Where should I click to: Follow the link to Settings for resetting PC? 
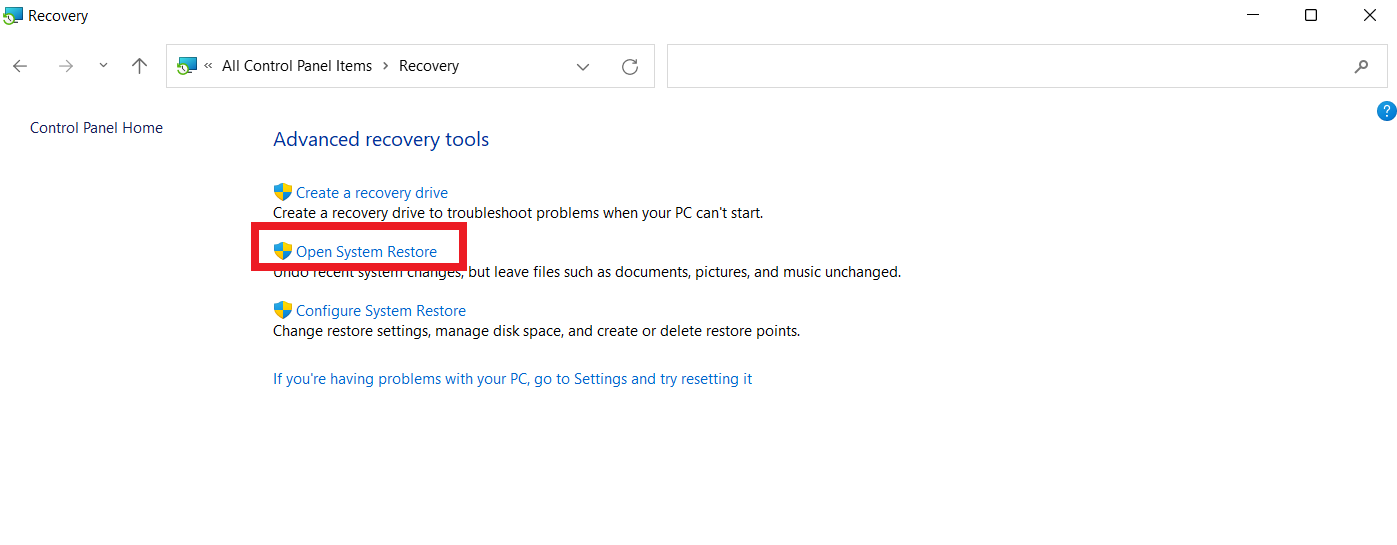pyautogui.click(x=512, y=379)
